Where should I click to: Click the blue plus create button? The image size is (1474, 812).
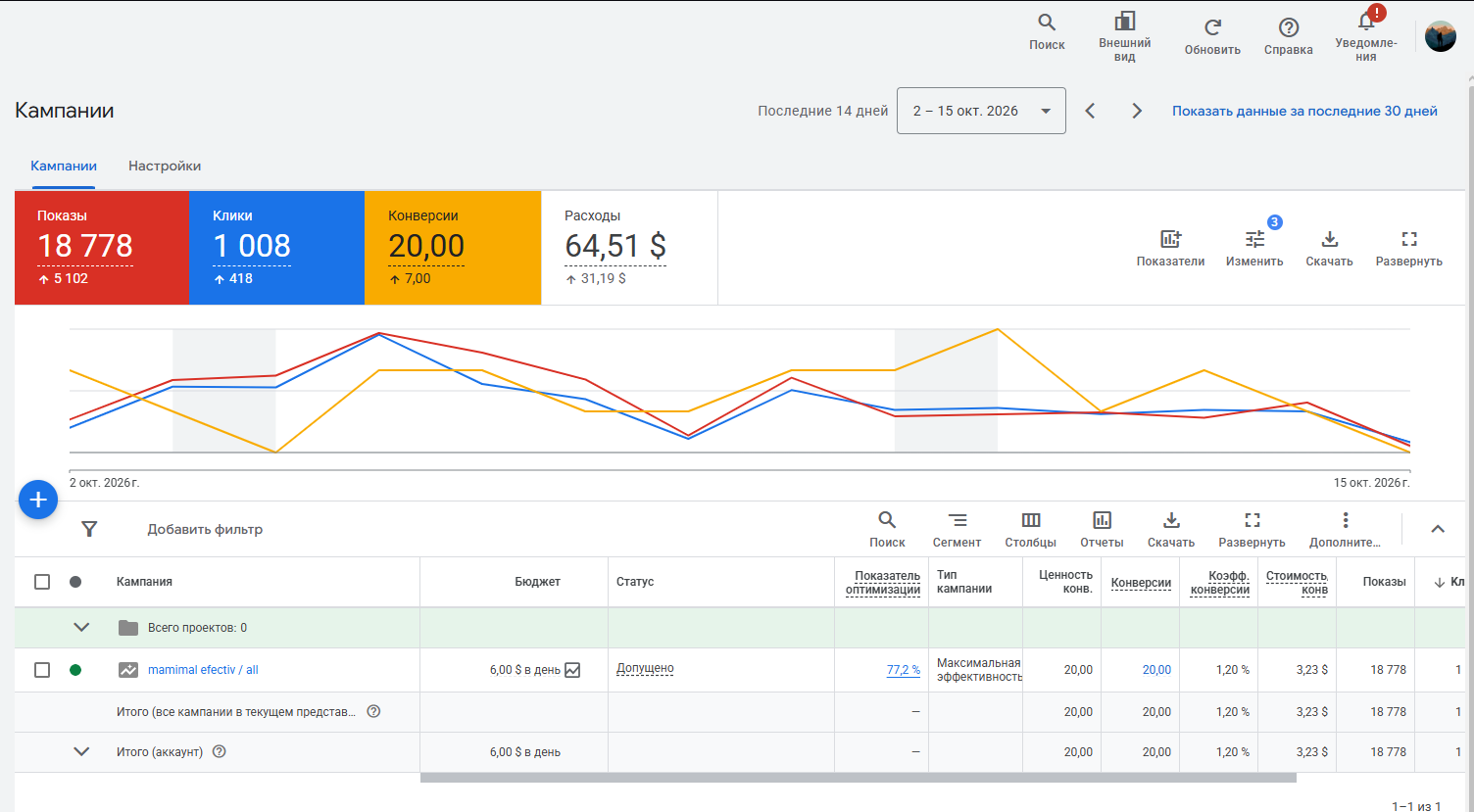[x=38, y=501]
